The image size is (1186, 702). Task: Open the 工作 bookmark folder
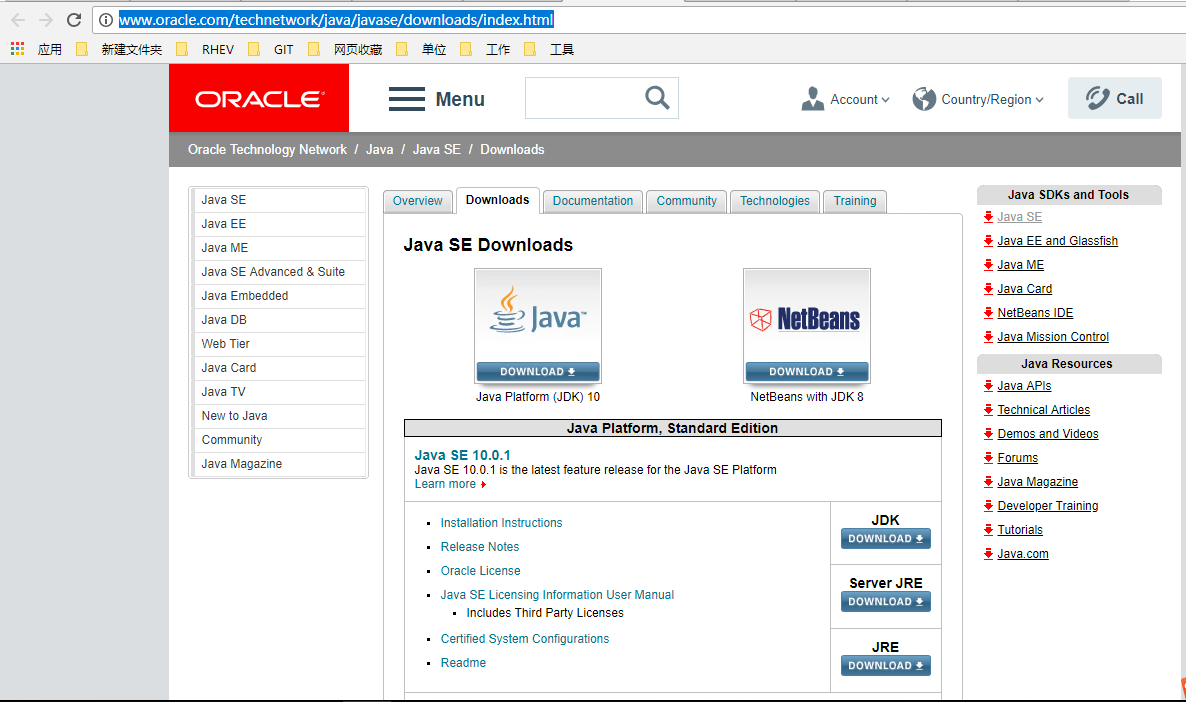[485, 49]
